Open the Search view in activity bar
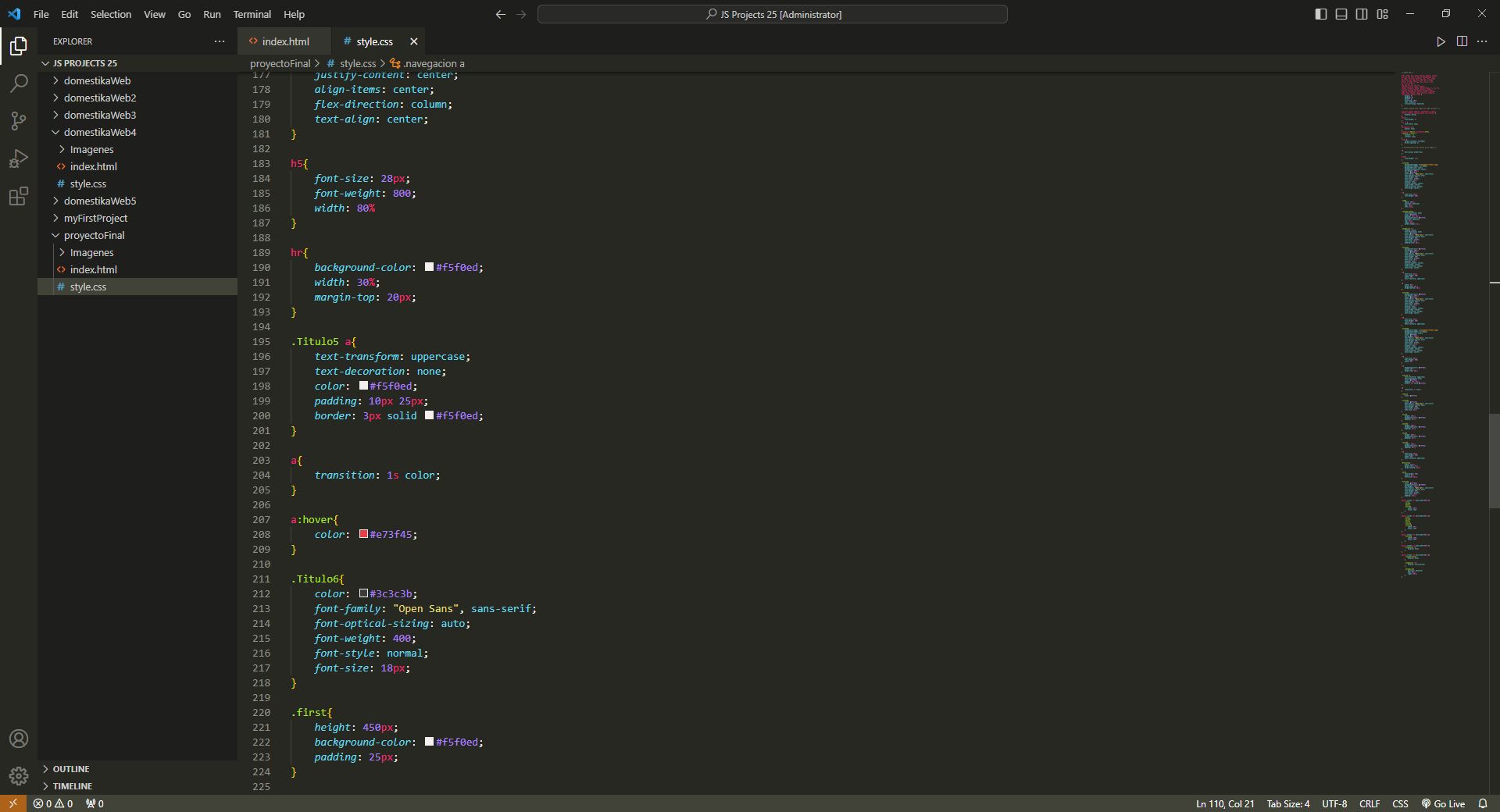The image size is (1500, 812). (x=19, y=84)
